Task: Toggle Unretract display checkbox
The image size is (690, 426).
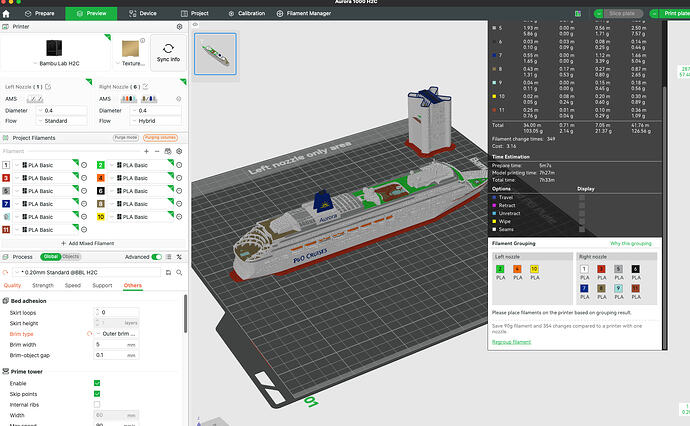Action: (x=582, y=213)
